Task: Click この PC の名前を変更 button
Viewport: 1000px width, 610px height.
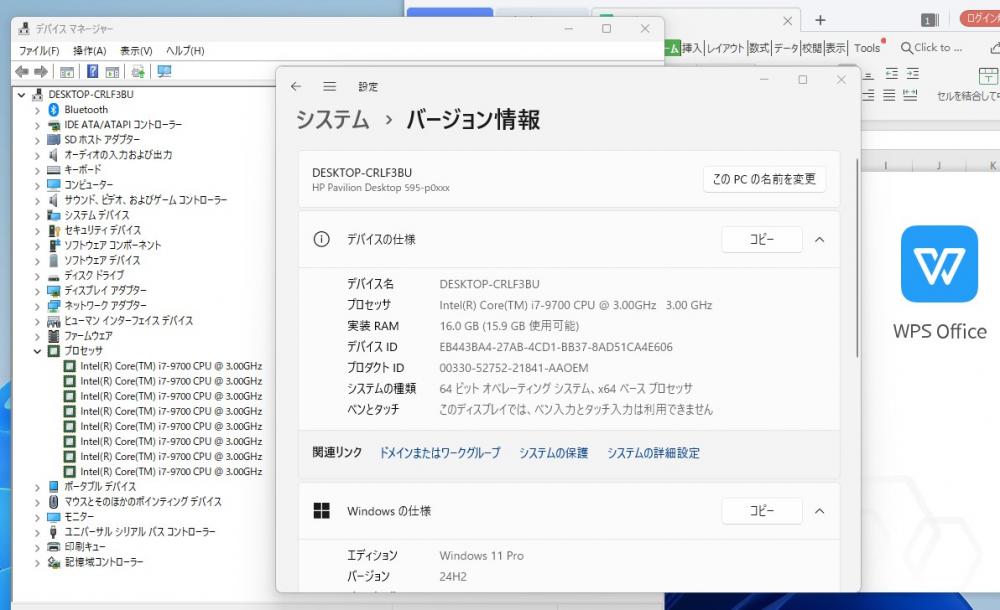Action: click(x=764, y=179)
